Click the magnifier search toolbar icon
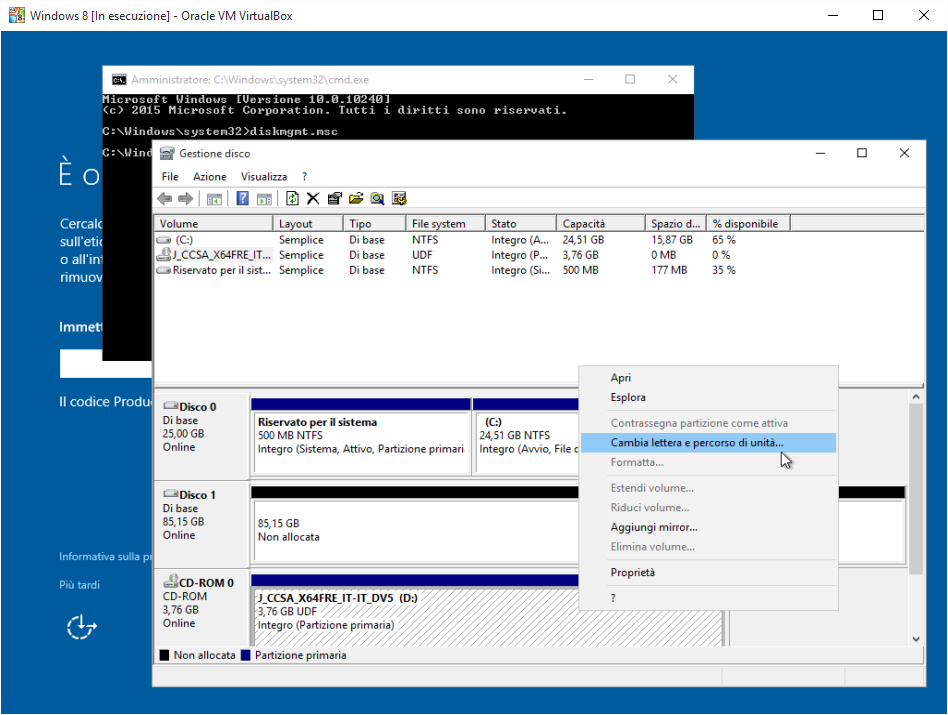This screenshot has width=948, height=715. click(377, 198)
